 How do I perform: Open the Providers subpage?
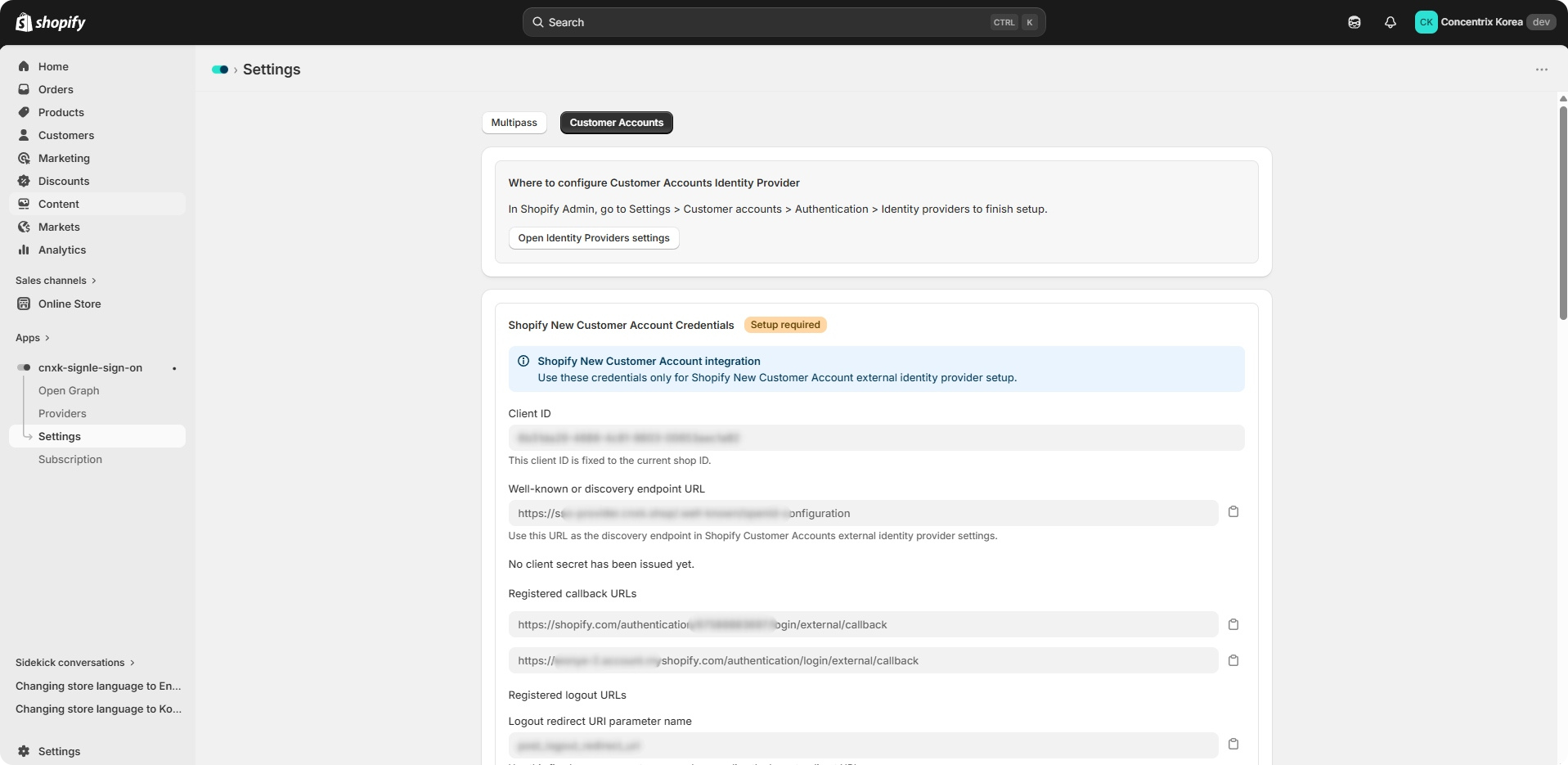tap(62, 413)
